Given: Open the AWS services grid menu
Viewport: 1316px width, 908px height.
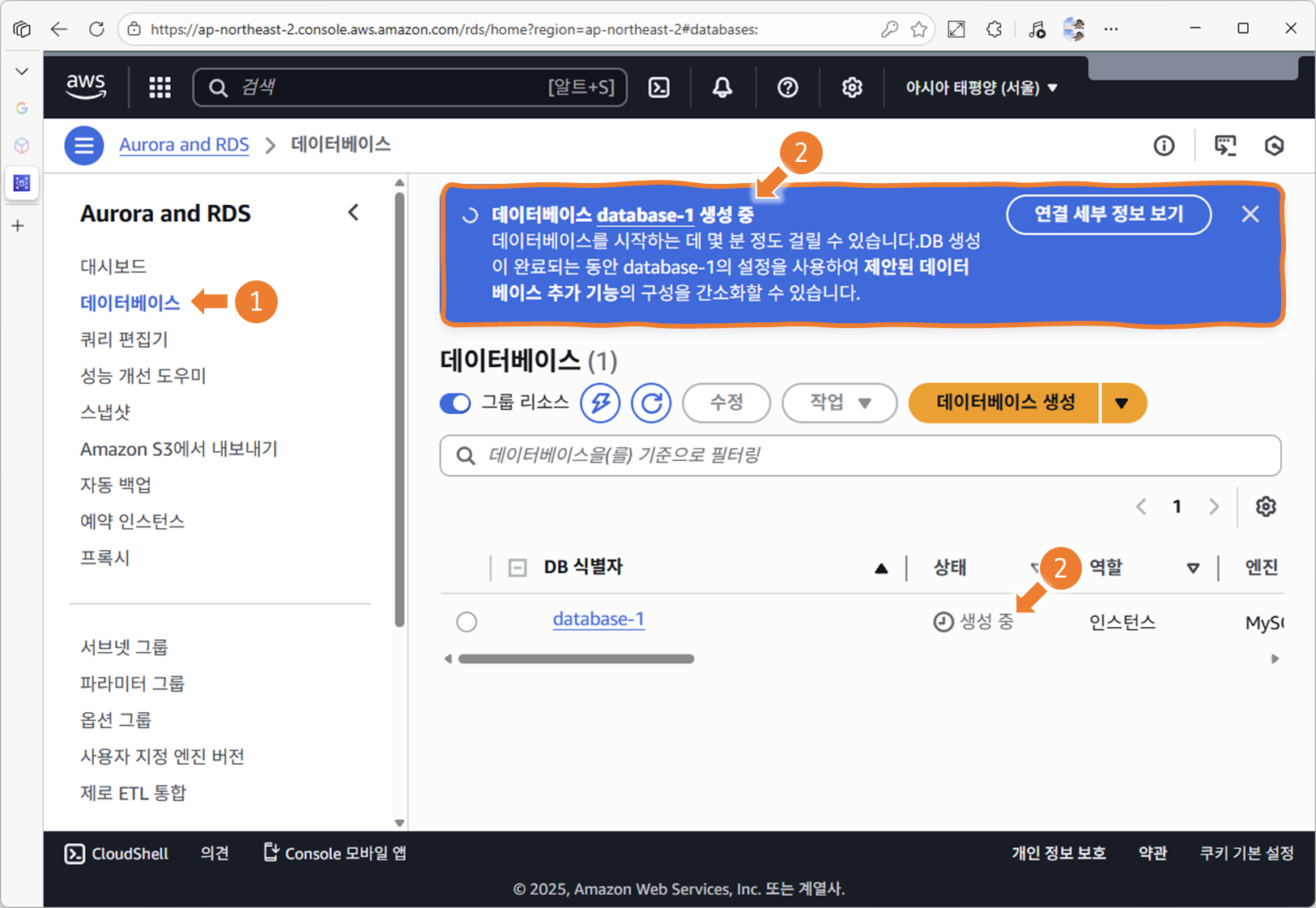Looking at the screenshot, I should (160, 87).
